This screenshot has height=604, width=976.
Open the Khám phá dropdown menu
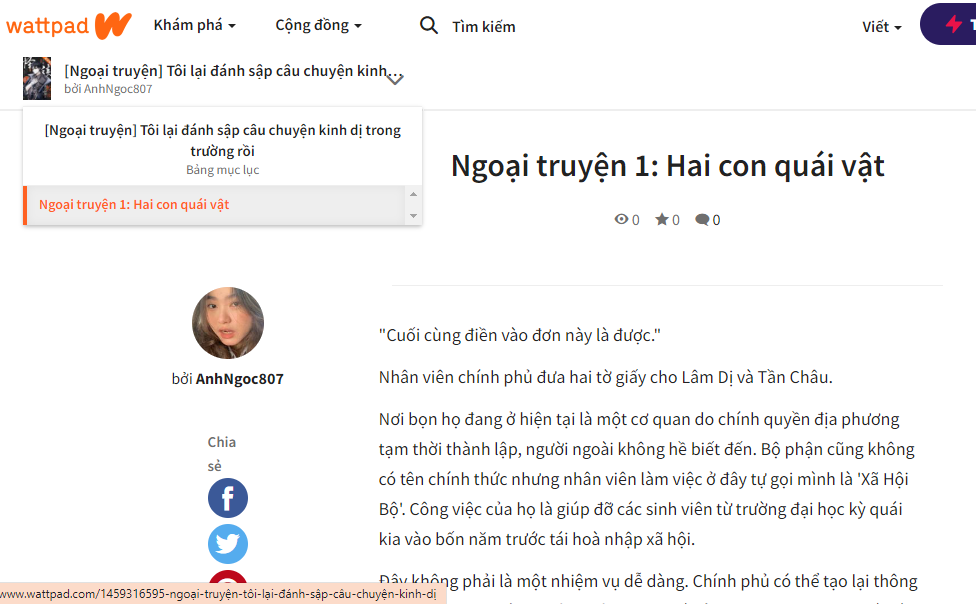(194, 26)
